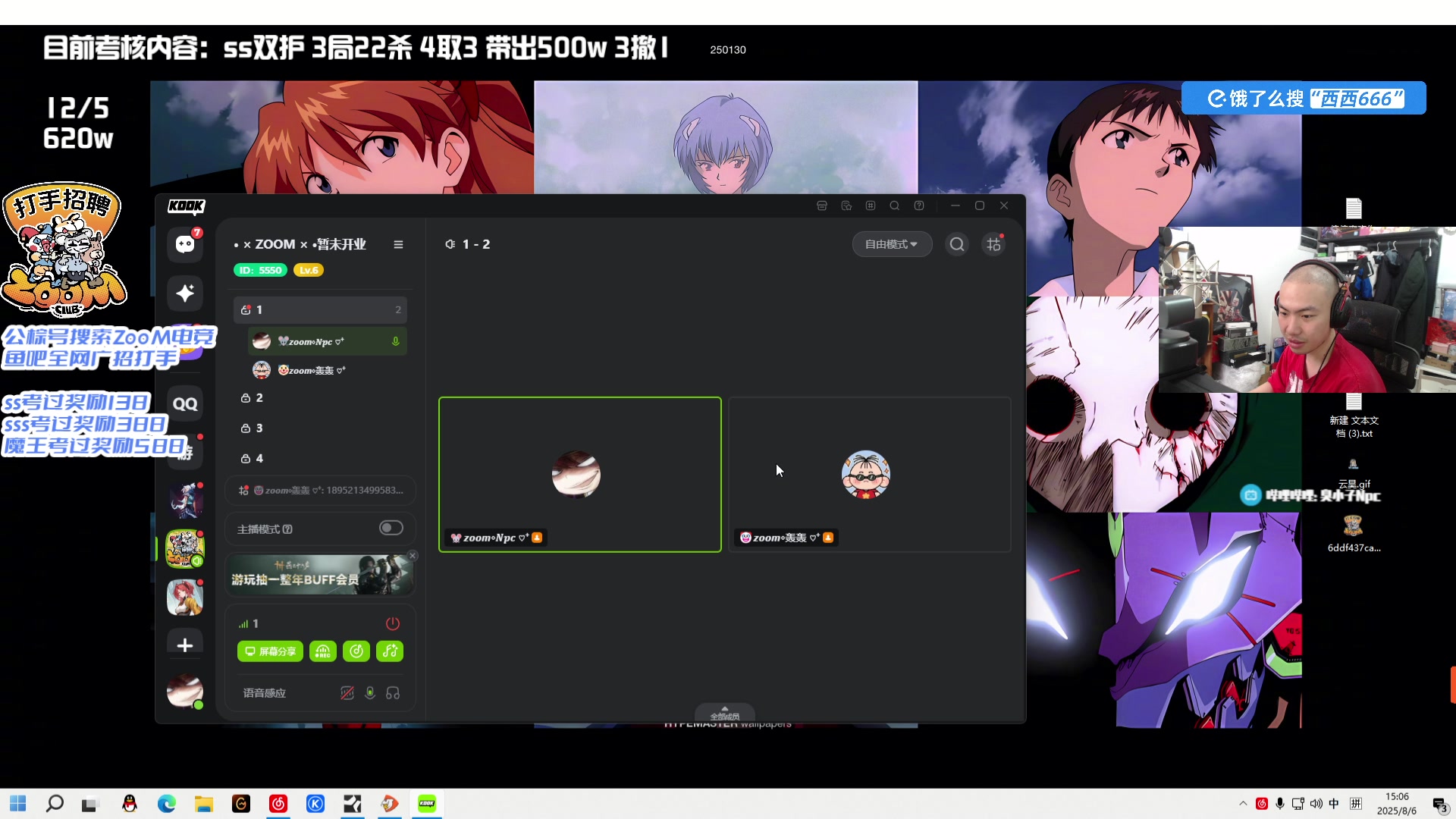
Task: Search in channel with magnifier button
Action: [957, 244]
